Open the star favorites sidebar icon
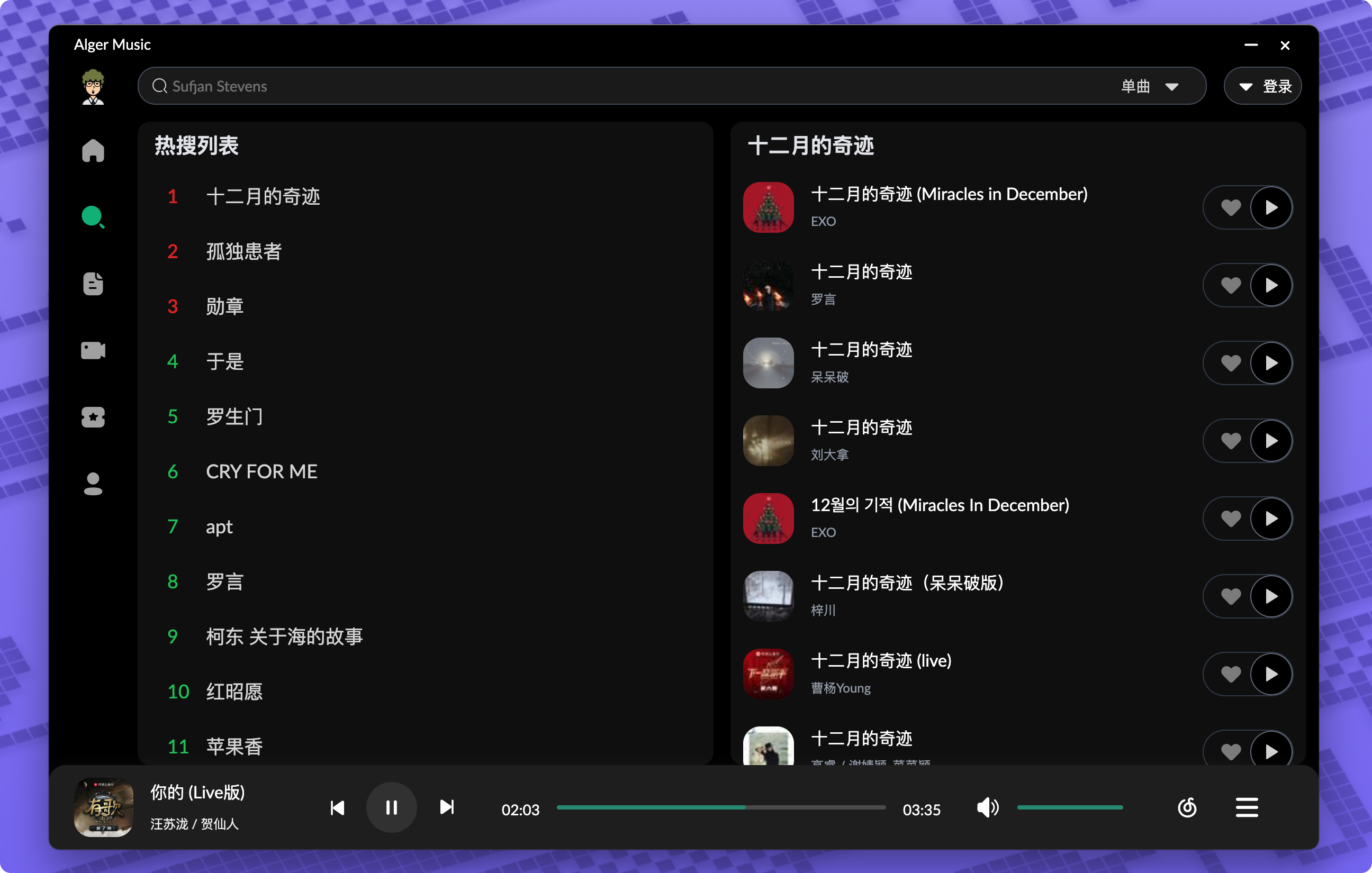 93,417
